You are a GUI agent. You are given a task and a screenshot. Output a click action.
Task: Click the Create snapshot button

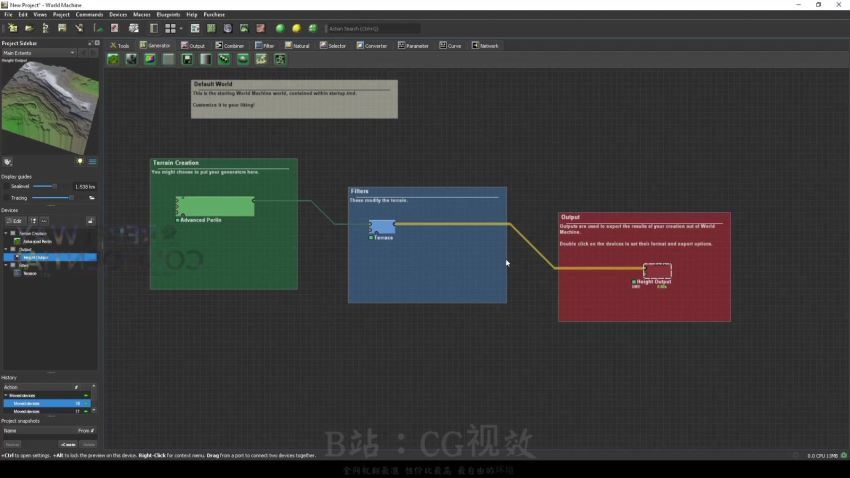click(68, 444)
